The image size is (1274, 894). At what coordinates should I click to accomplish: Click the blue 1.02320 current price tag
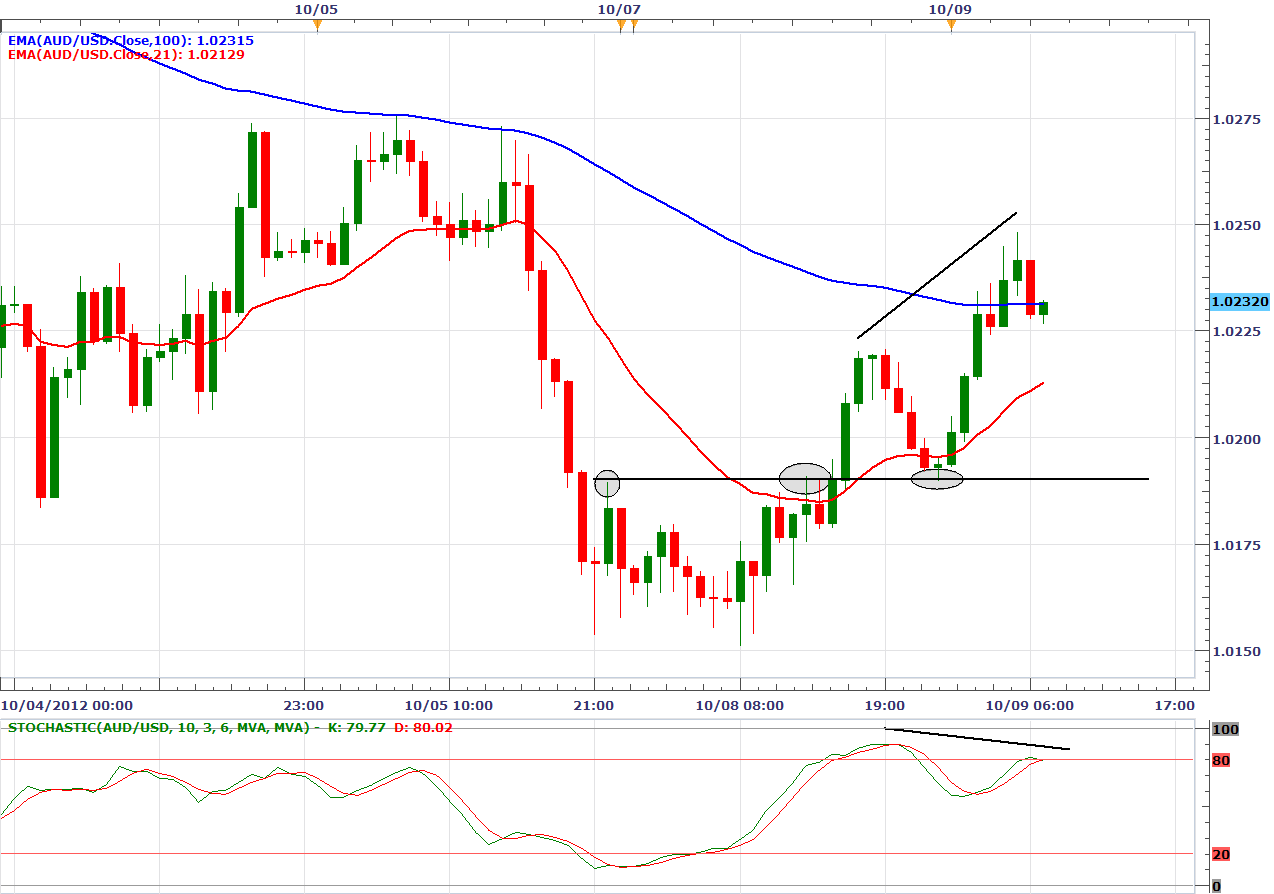pos(1239,301)
